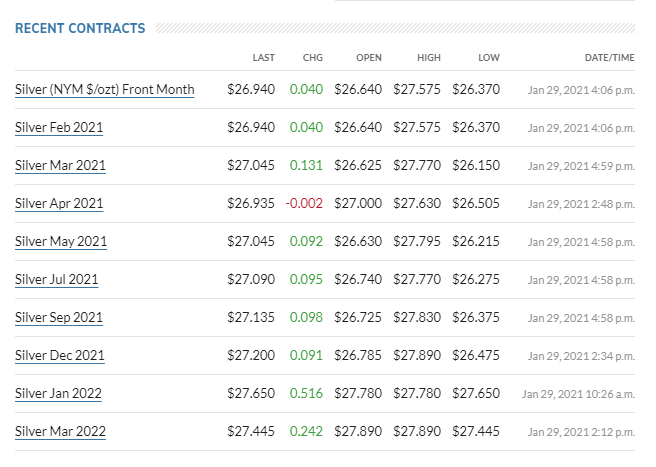This screenshot has height=467, width=656.
Task: Select the $27.795 high price of Silver May 2021
Action: [x=417, y=242]
